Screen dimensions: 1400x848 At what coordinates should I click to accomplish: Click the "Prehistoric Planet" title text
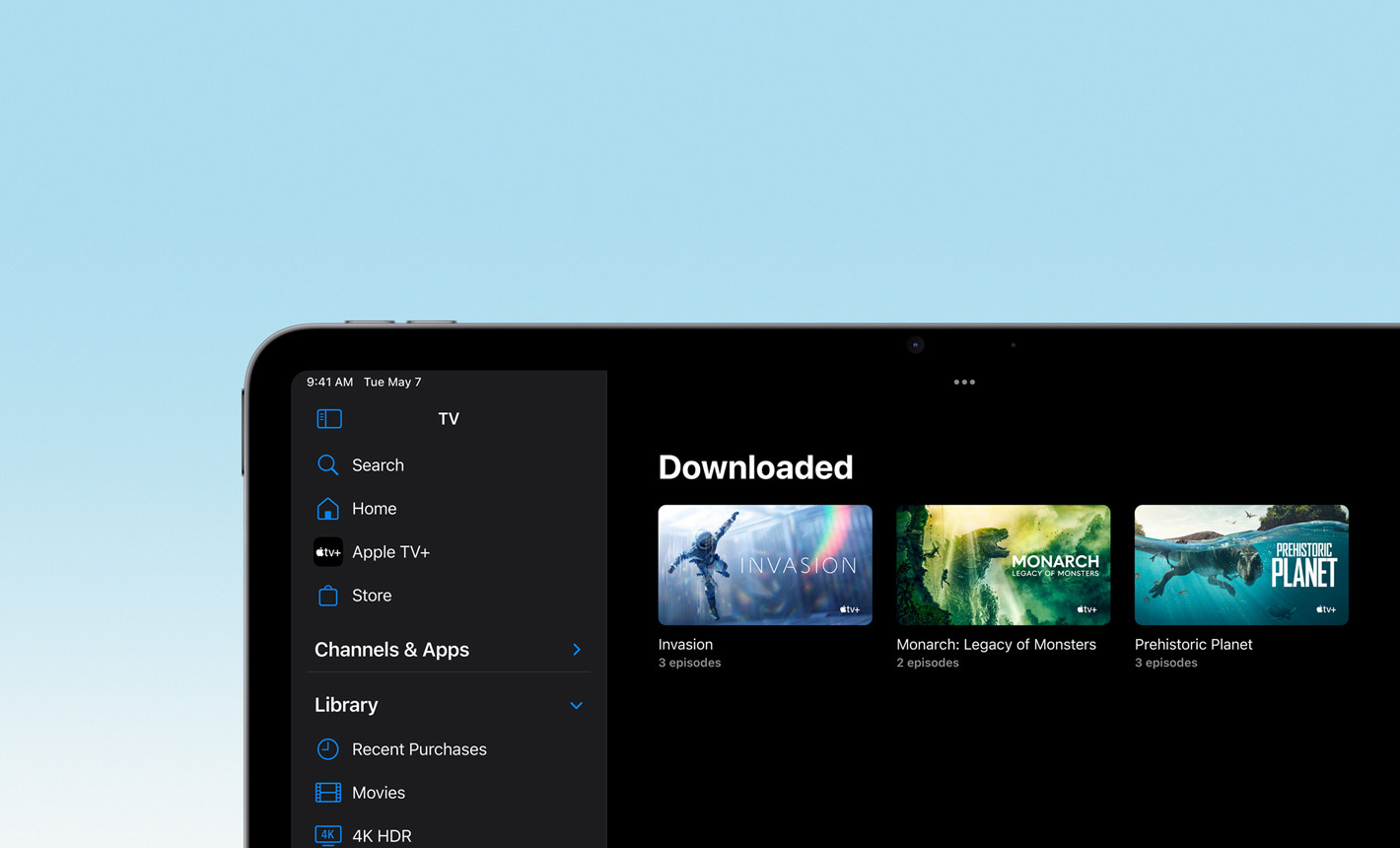tap(1194, 645)
